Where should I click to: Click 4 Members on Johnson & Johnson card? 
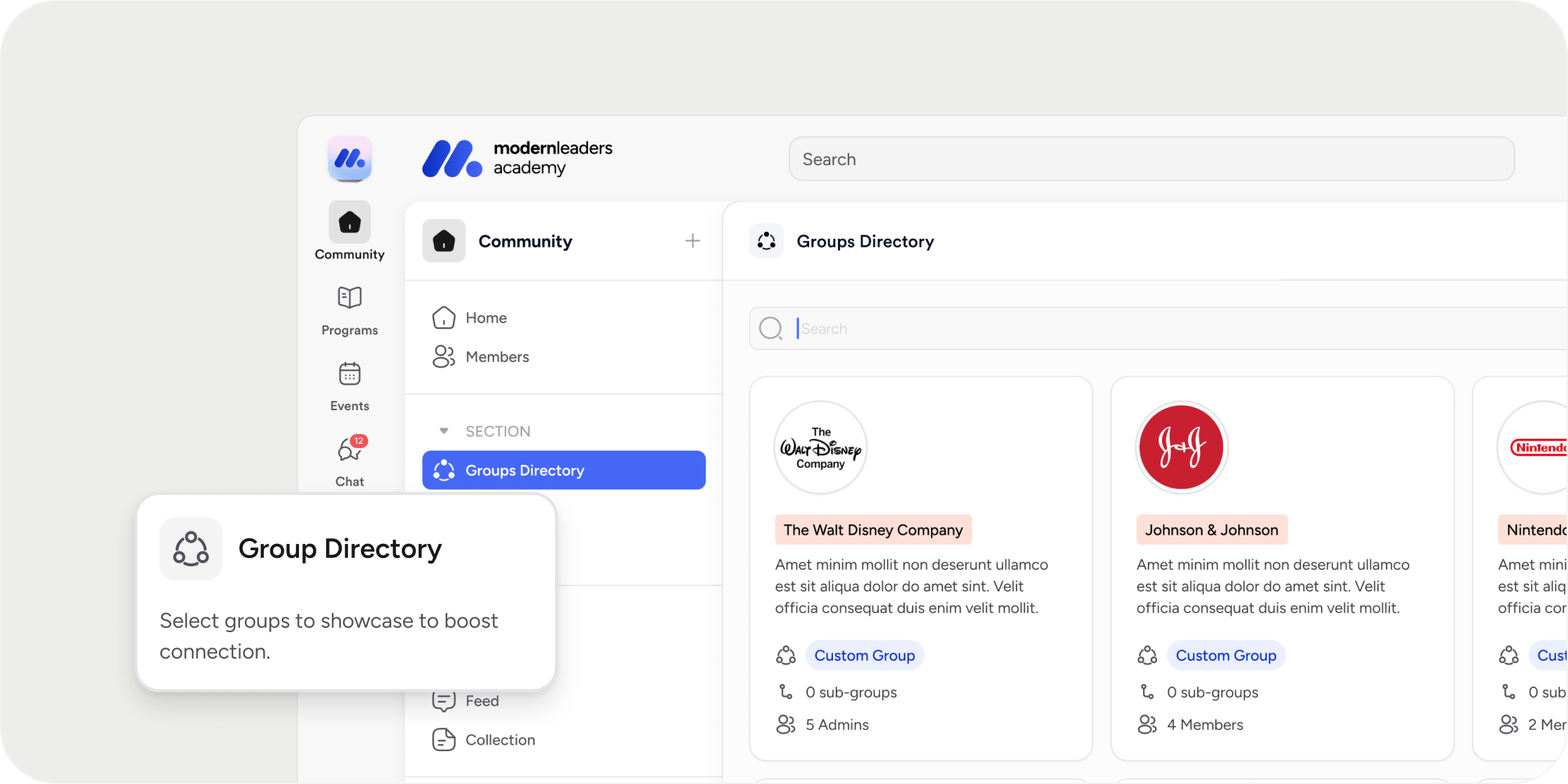point(1205,724)
